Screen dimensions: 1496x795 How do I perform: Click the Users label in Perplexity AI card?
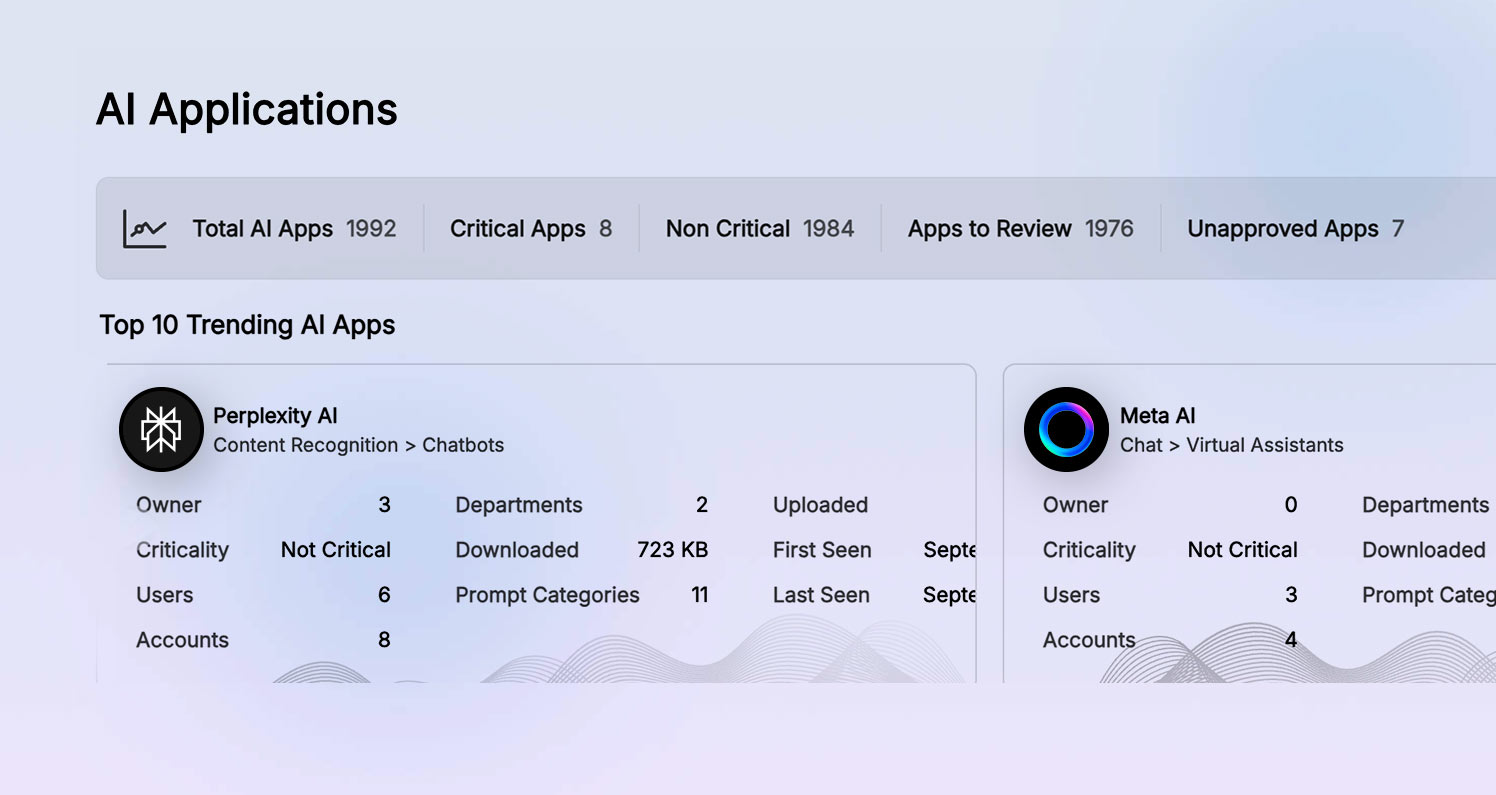point(165,595)
